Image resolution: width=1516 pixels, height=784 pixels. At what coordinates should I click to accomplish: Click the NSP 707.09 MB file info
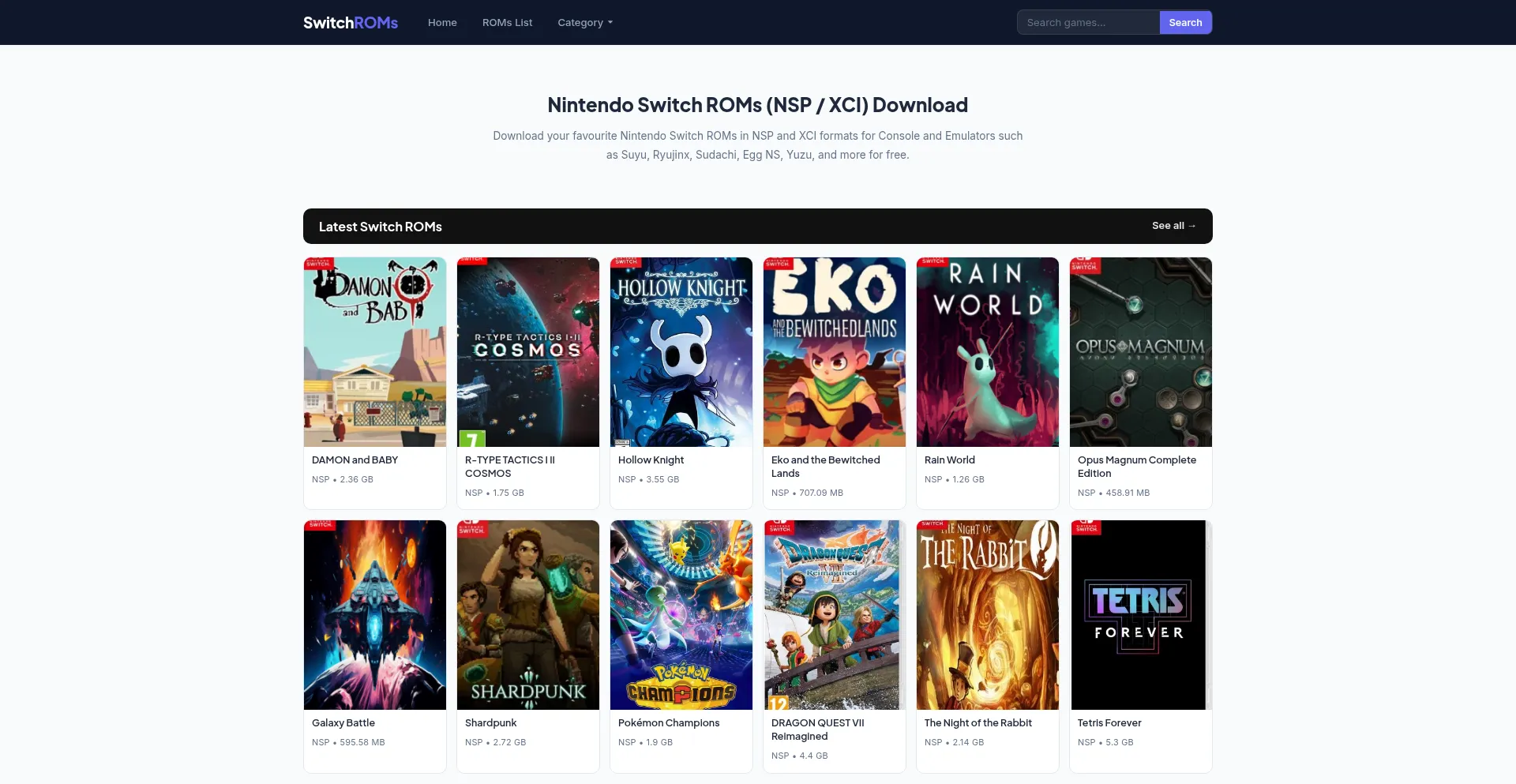[x=807, y=493]
